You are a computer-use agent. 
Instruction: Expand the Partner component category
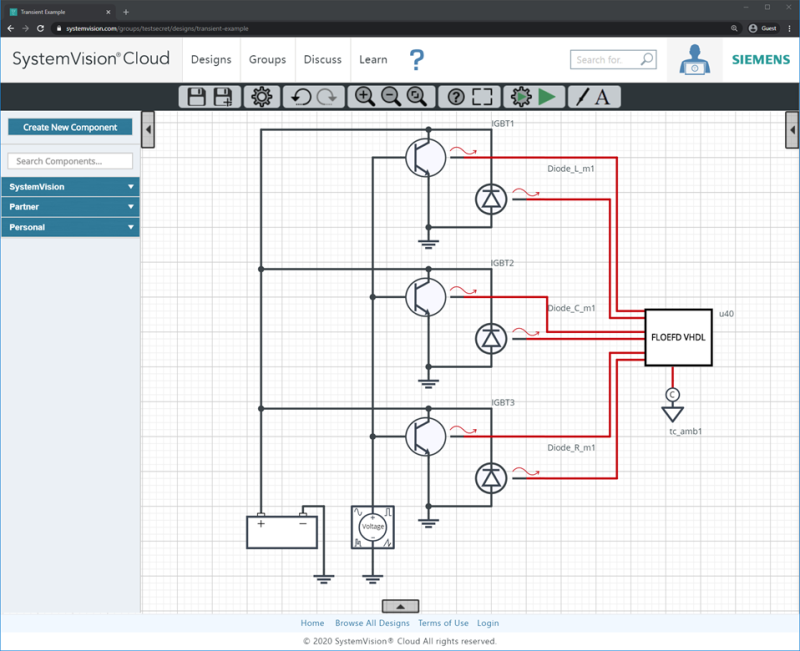point(70,207)
